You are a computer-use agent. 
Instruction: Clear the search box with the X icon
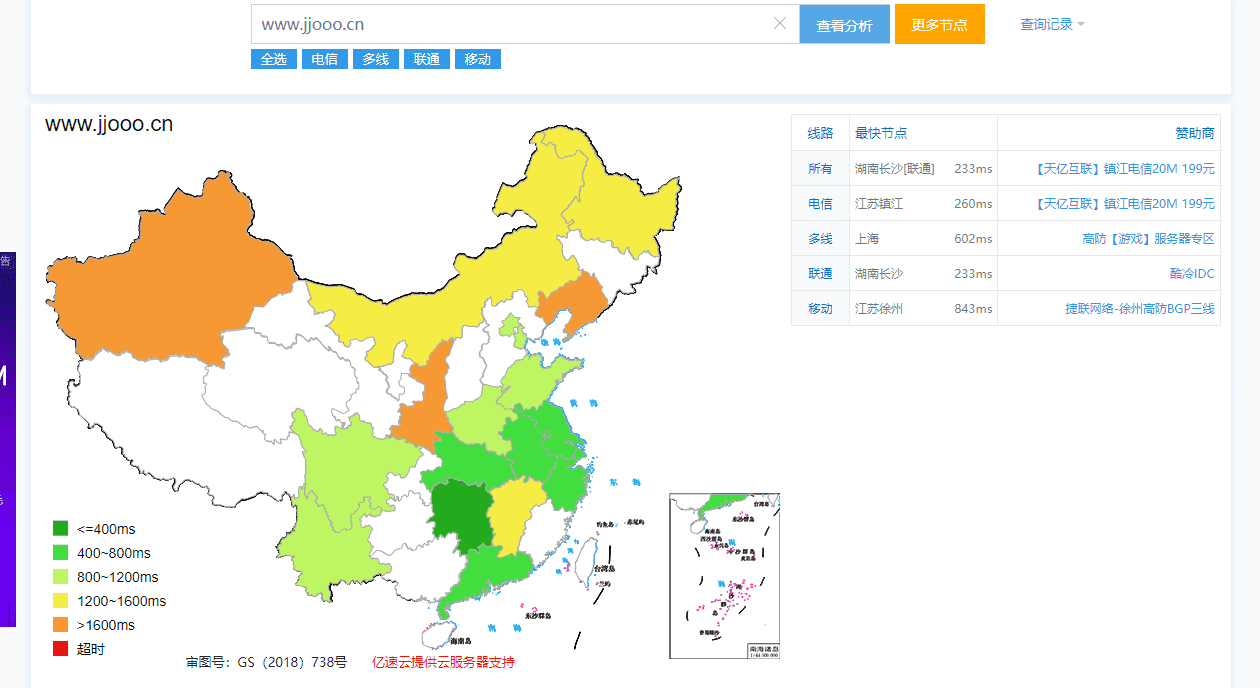(x=780, y=24)
